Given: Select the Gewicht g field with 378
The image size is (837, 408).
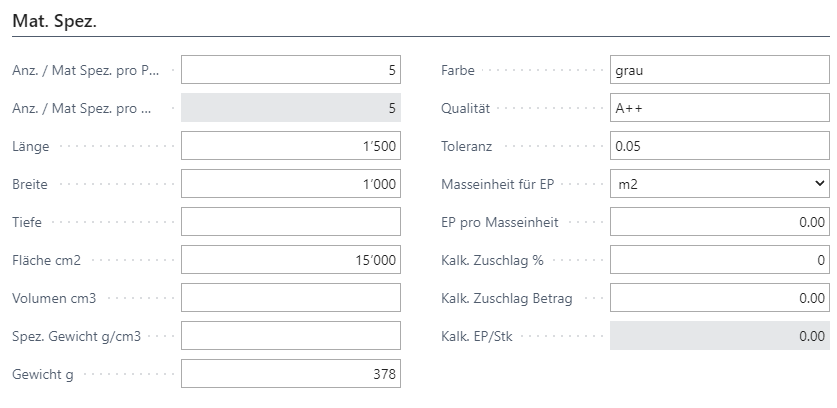Looking at the screenshot, I should (291, 374).
